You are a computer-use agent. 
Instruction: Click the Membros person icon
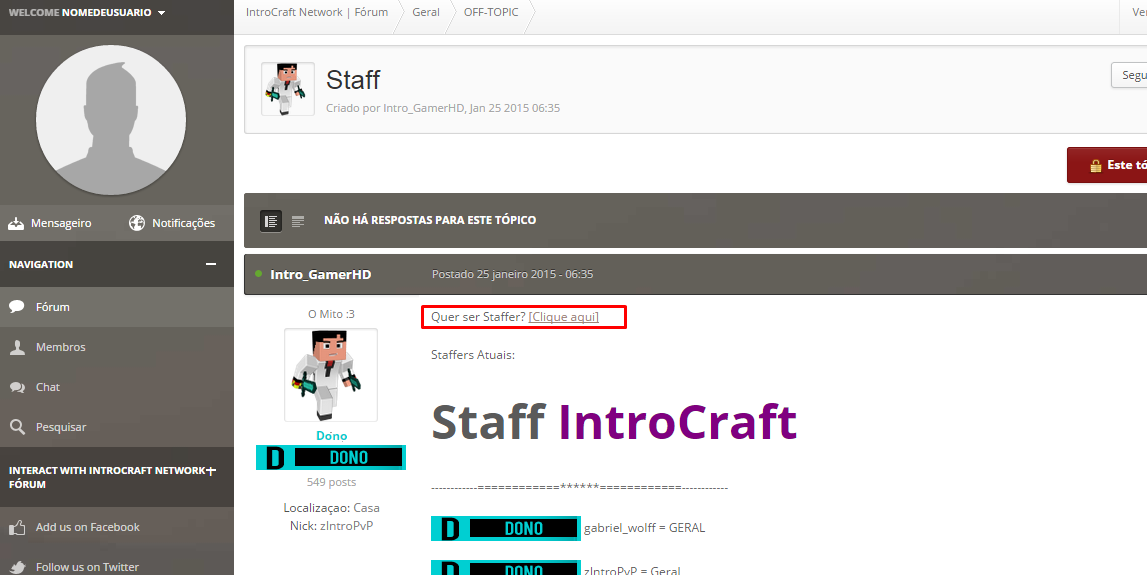[x=17, y=347]
